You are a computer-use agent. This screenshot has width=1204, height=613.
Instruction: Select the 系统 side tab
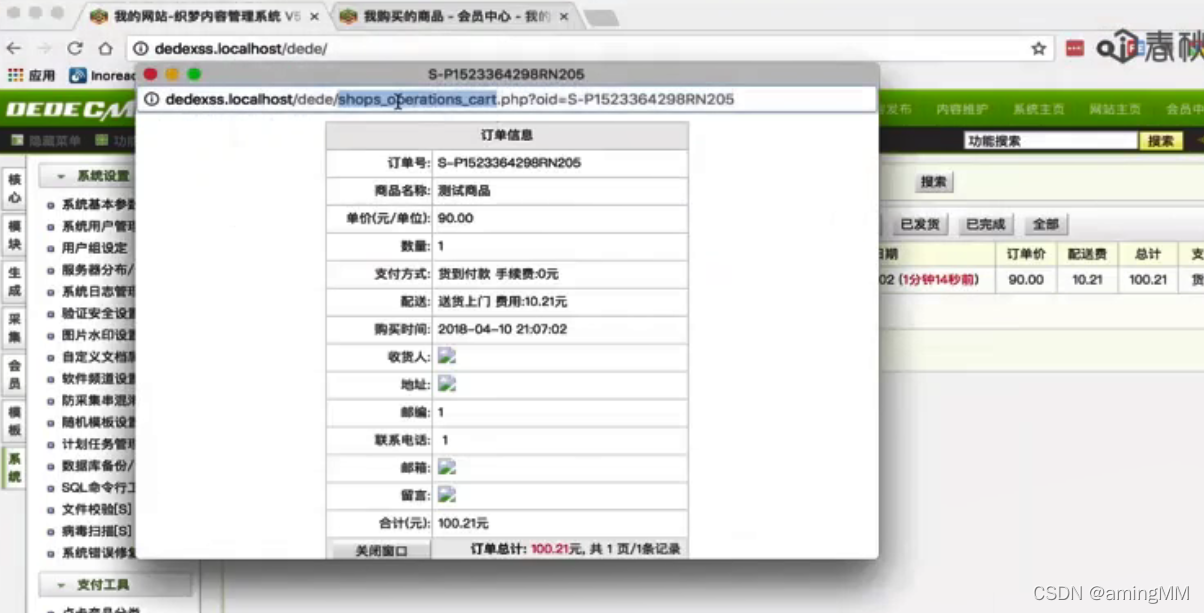point(14,468)
